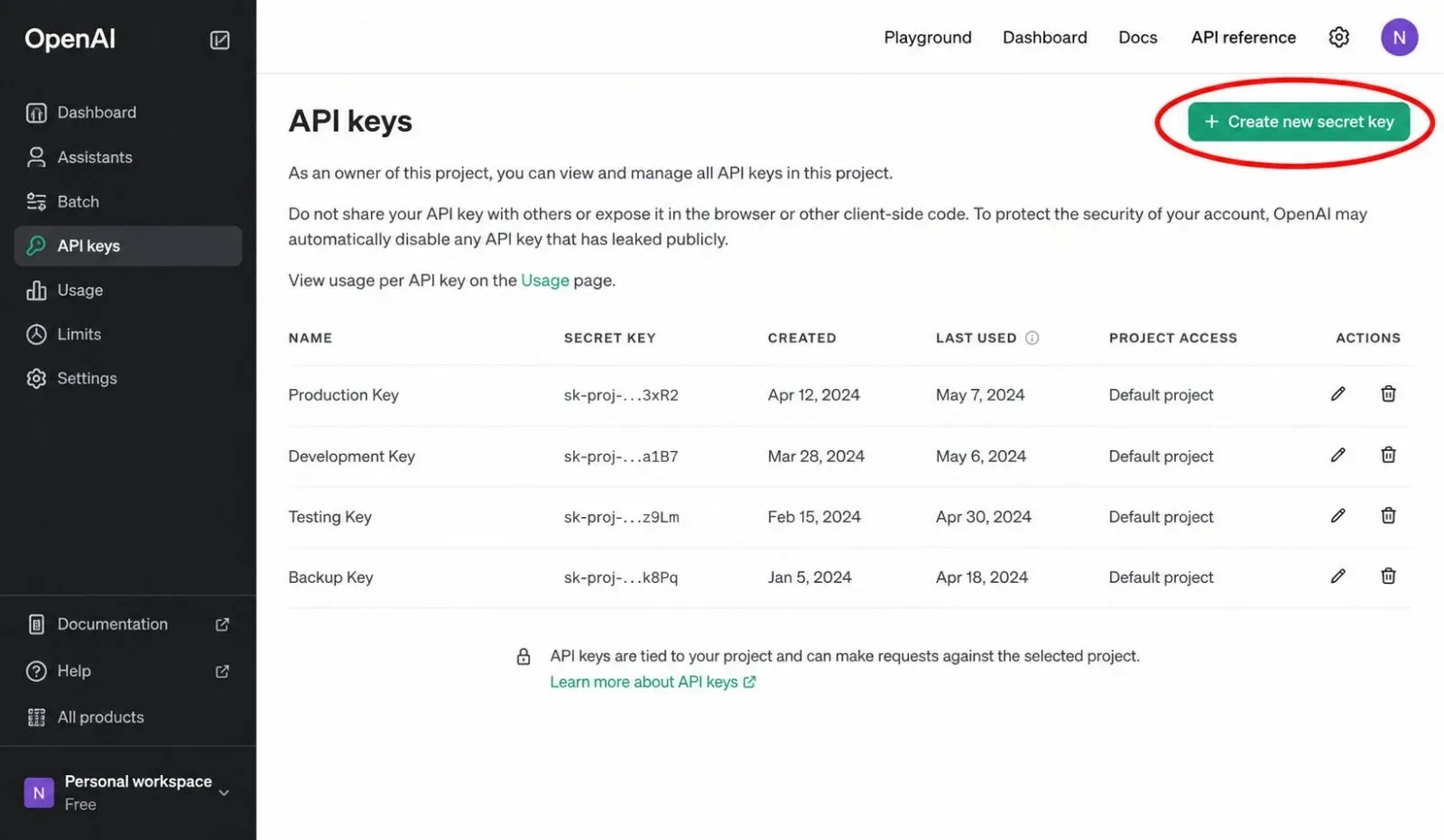The height and width of the screenshot is (840, 1444).
Task: Open API reference in top navigation
Action: click(x=1244, y=37)
